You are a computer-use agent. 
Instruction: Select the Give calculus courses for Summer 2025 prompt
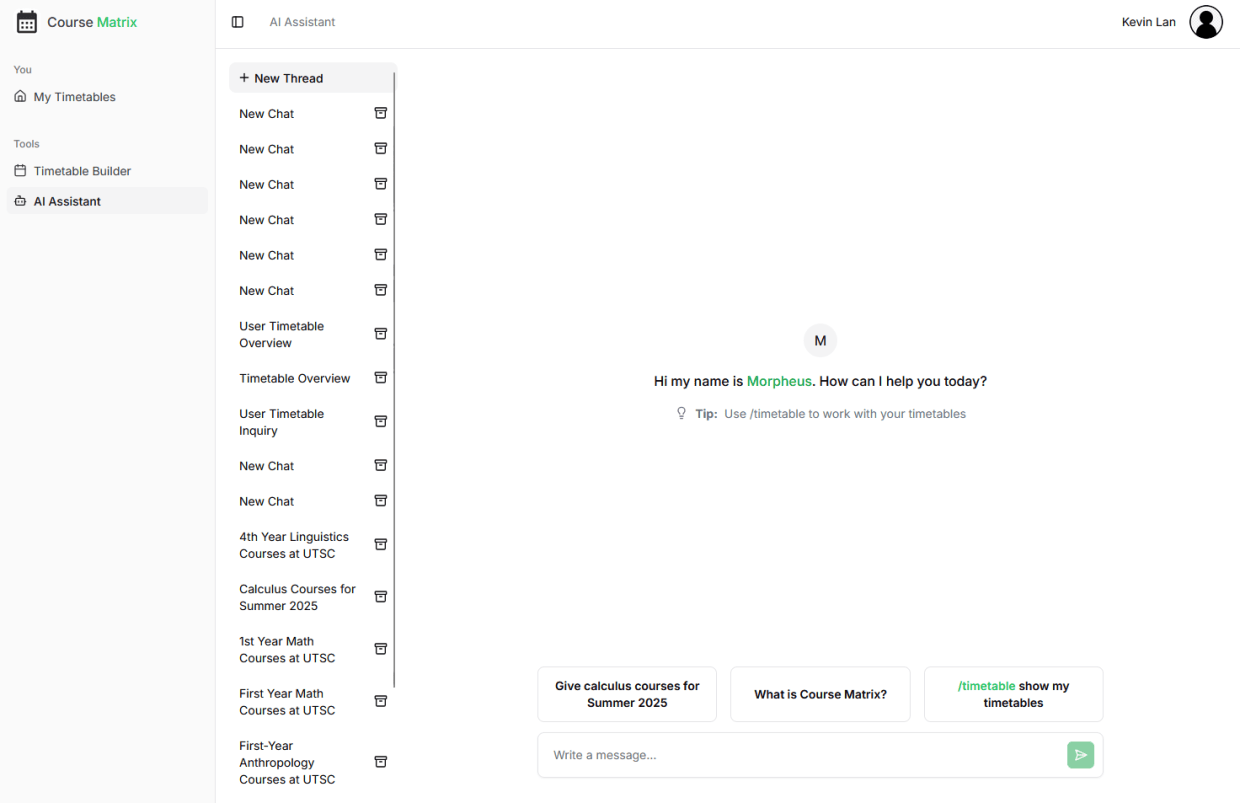pos(626,694)
